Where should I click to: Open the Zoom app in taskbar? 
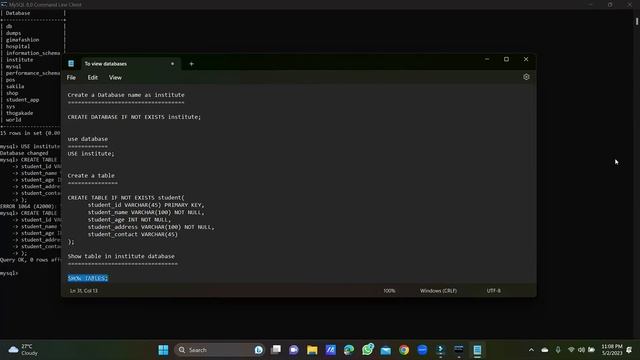pos(422,350)
